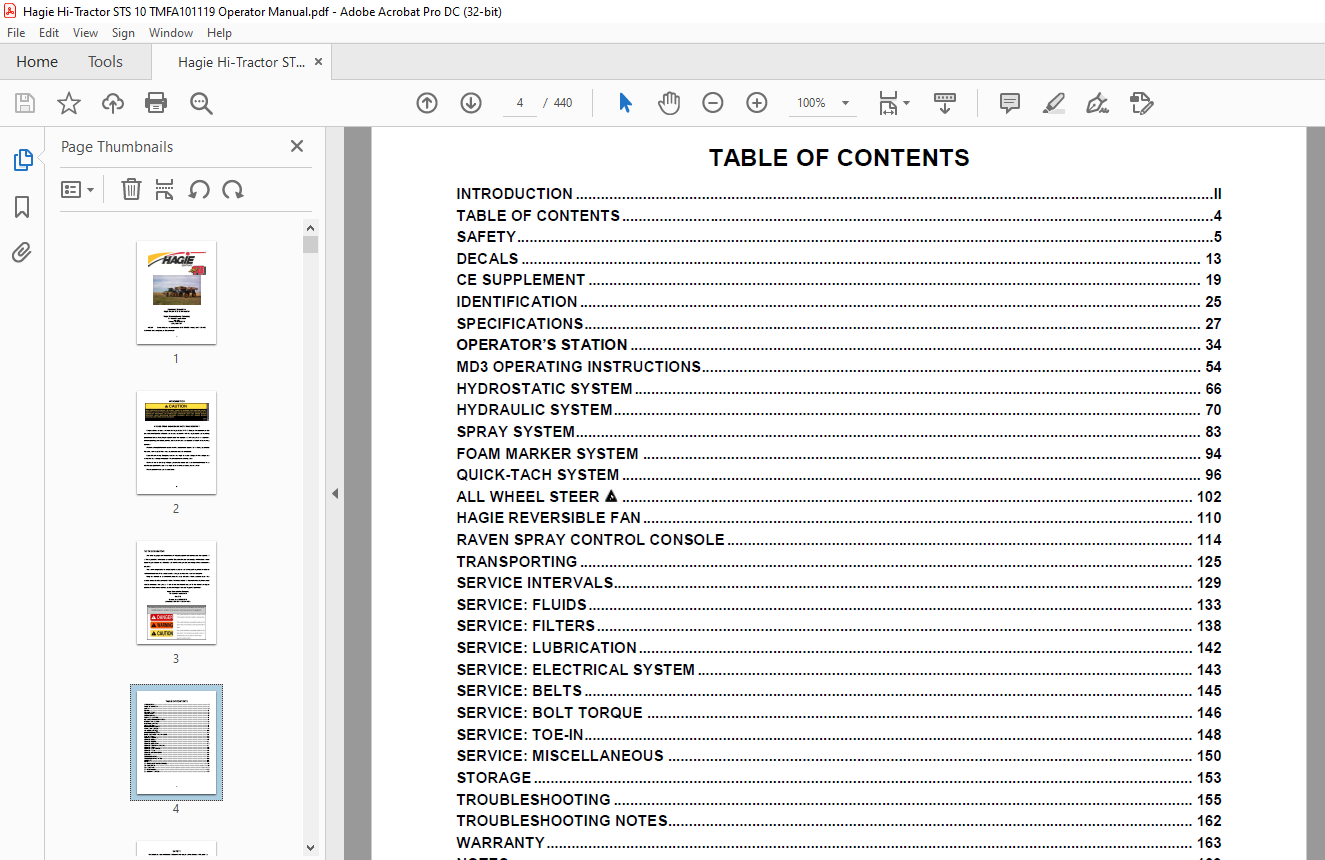The width and height of the screenshot is (1325, 860).
Task: Switch to the Home tab
Action: 37,62
